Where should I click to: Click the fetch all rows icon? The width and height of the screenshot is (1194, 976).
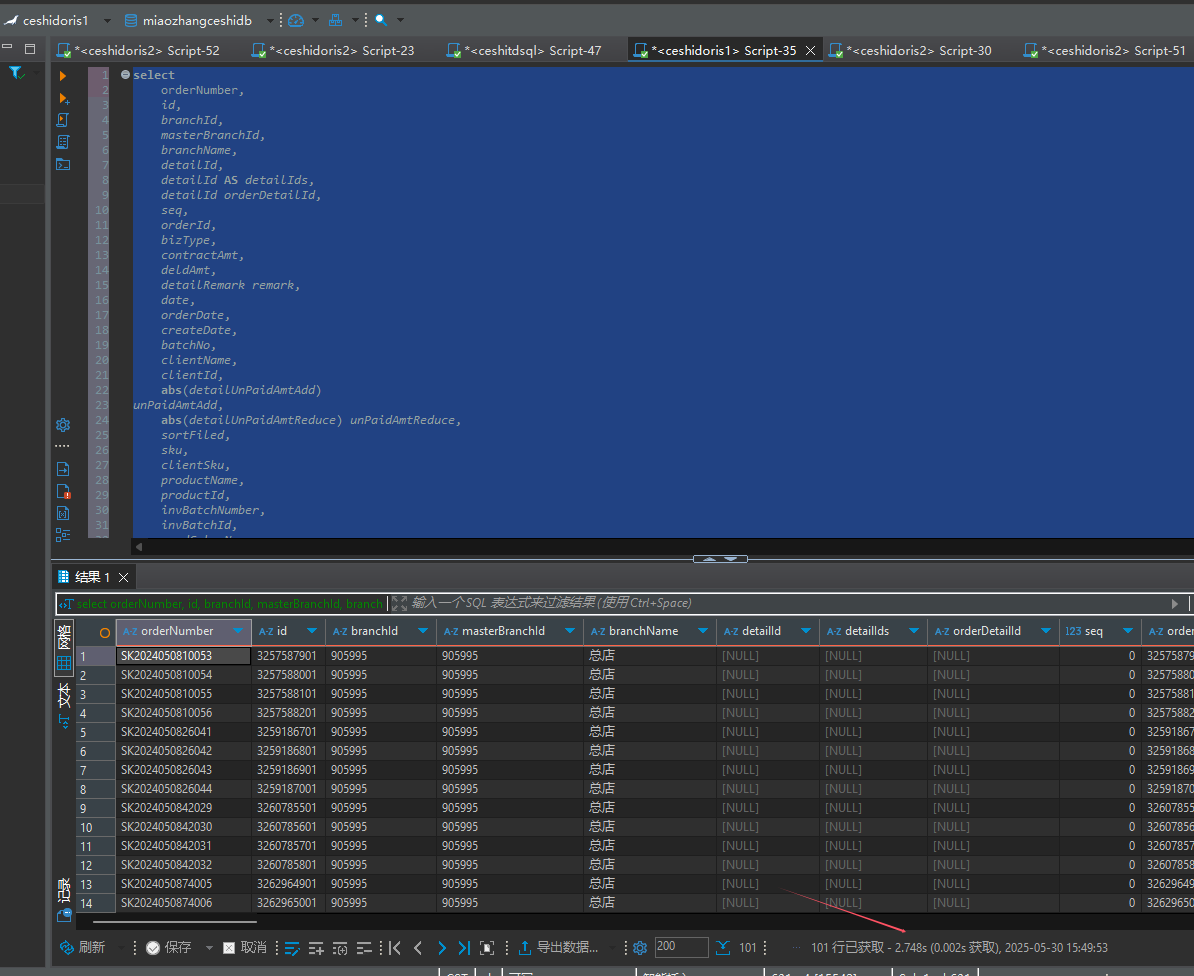tap(723, 948)
